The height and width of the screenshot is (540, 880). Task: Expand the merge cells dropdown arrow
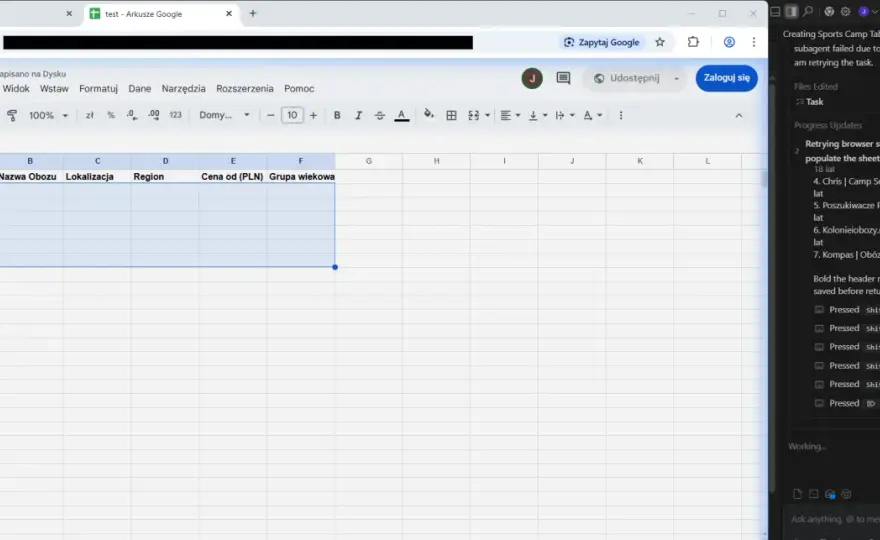point(487,115)
